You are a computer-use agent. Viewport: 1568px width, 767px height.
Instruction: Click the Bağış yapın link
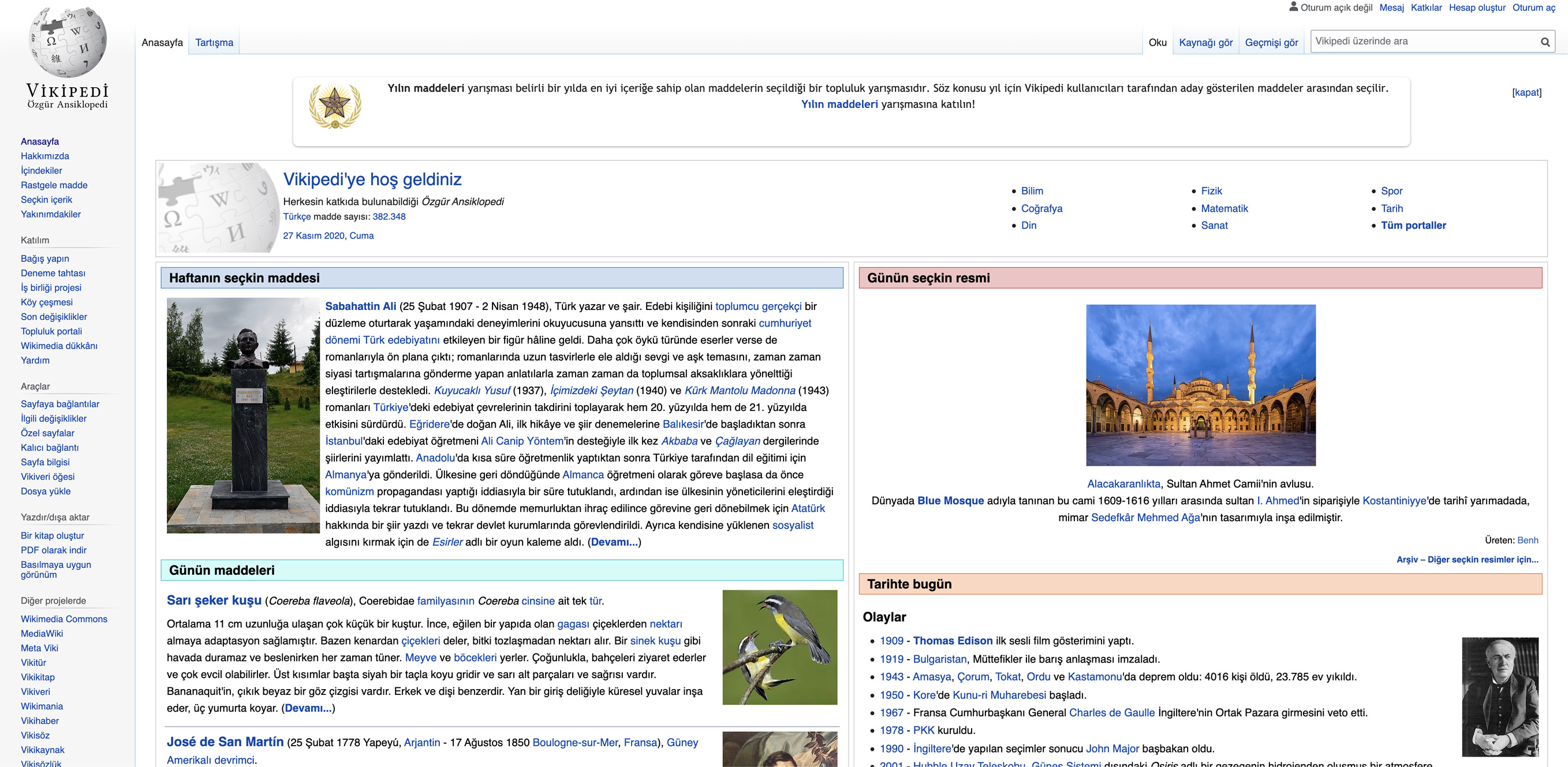(x=45, y=259)
